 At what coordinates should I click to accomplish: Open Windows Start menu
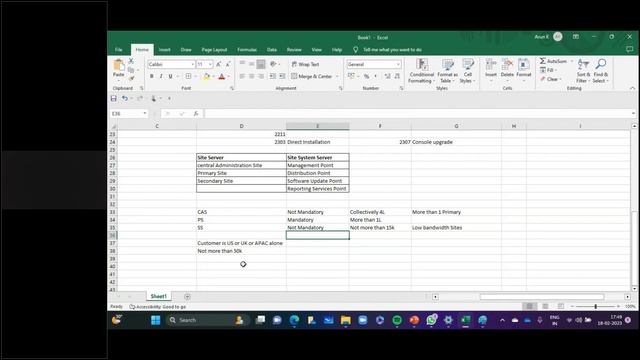pyautogui.click(x=156, y=320)
